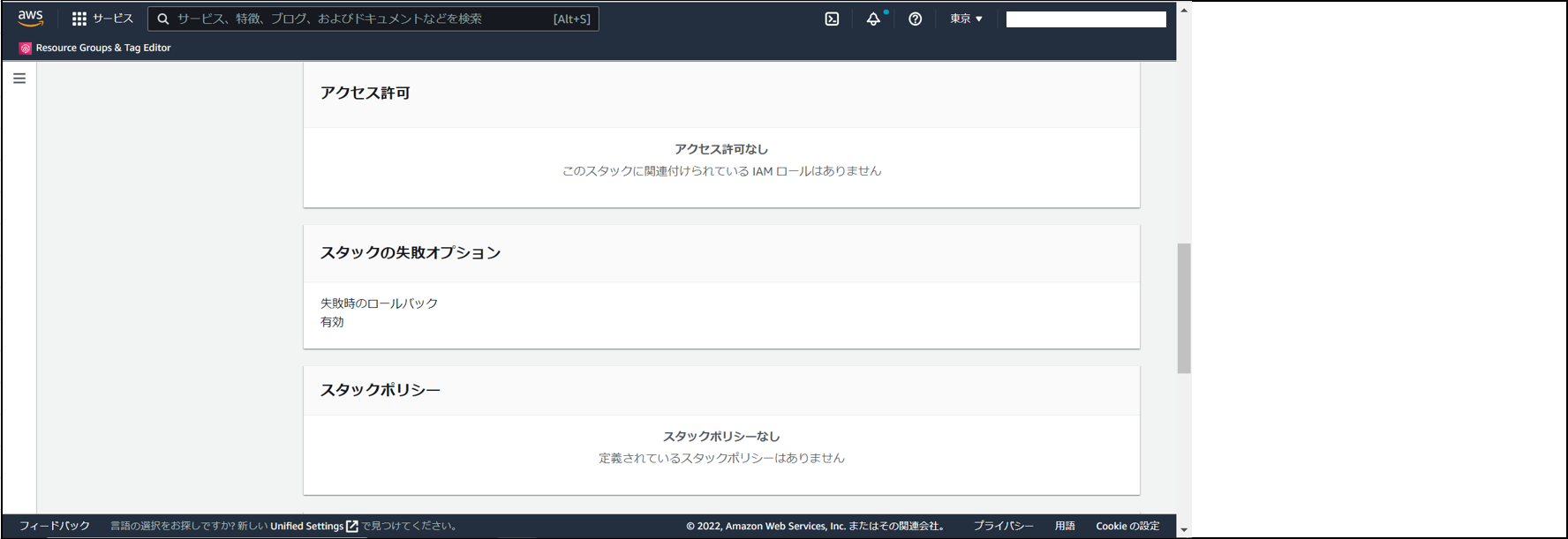Open the services grid menu icon
This screenshot has height=539, width=1568.
coord(79,19)
